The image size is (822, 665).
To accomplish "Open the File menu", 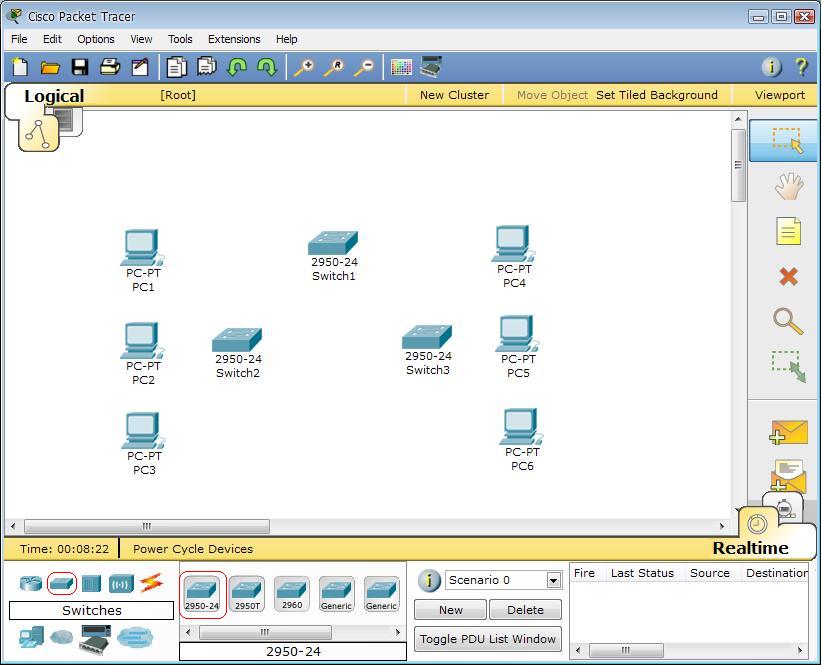I will pos(19,39).
